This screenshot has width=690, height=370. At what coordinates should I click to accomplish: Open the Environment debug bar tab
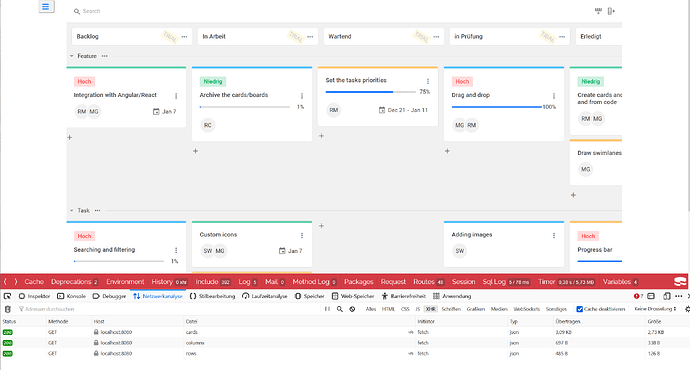point(125,282)
